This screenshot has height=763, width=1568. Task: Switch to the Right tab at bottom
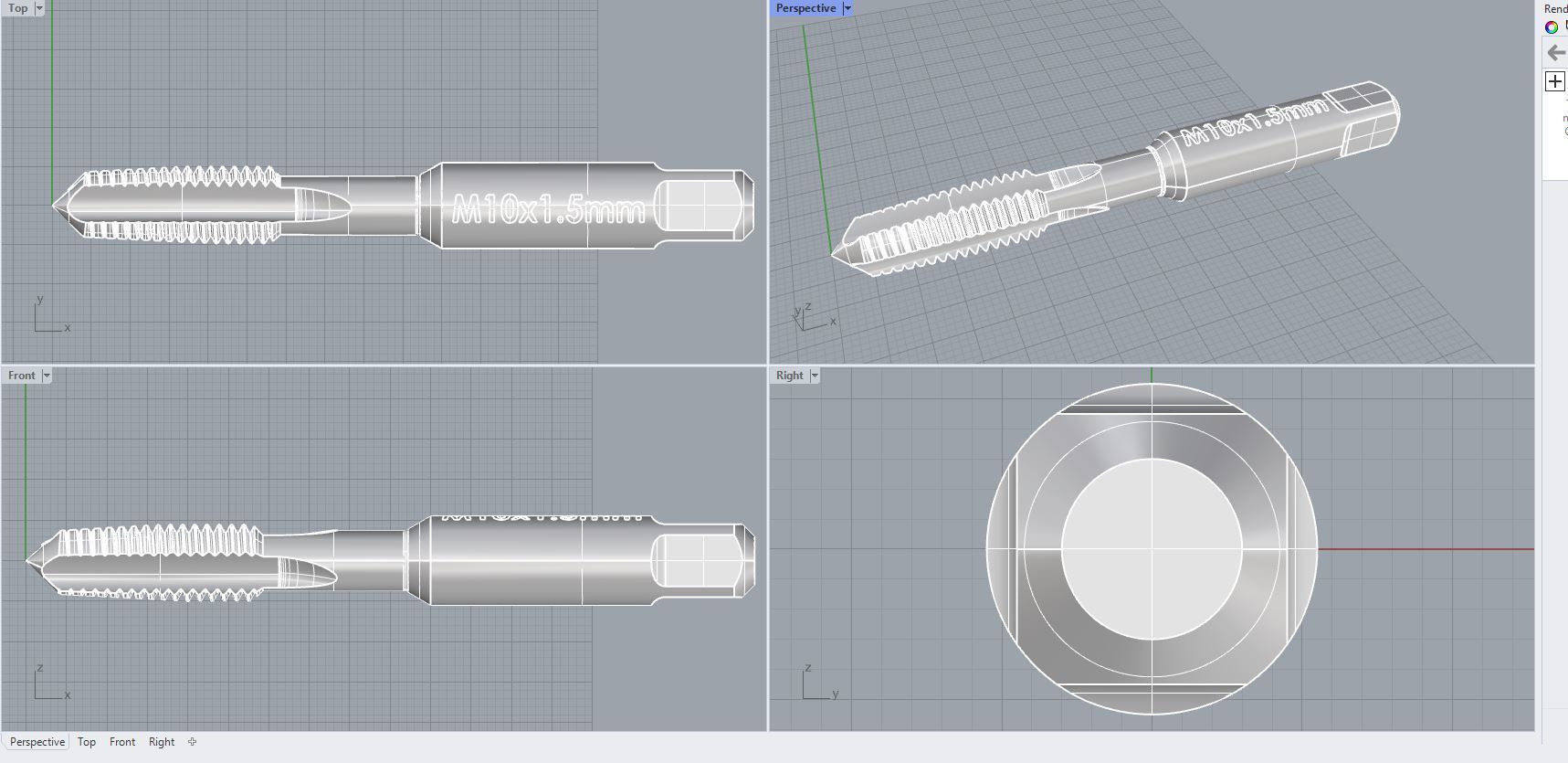coord(162,742)
